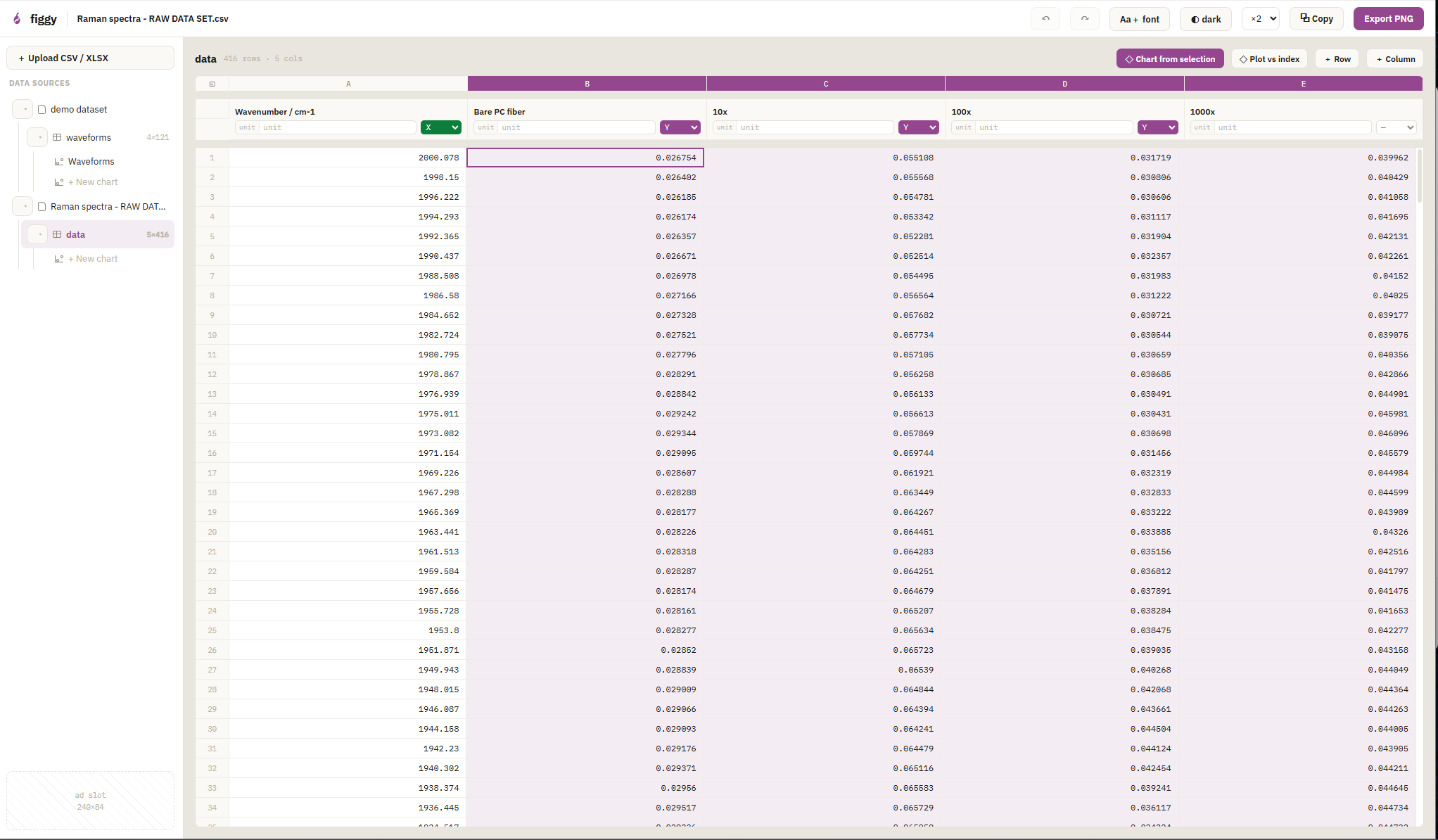Select cell with value 1953.8
Image resolution: width=1438 pixels, height=840 pixels.
coord(348,630)
